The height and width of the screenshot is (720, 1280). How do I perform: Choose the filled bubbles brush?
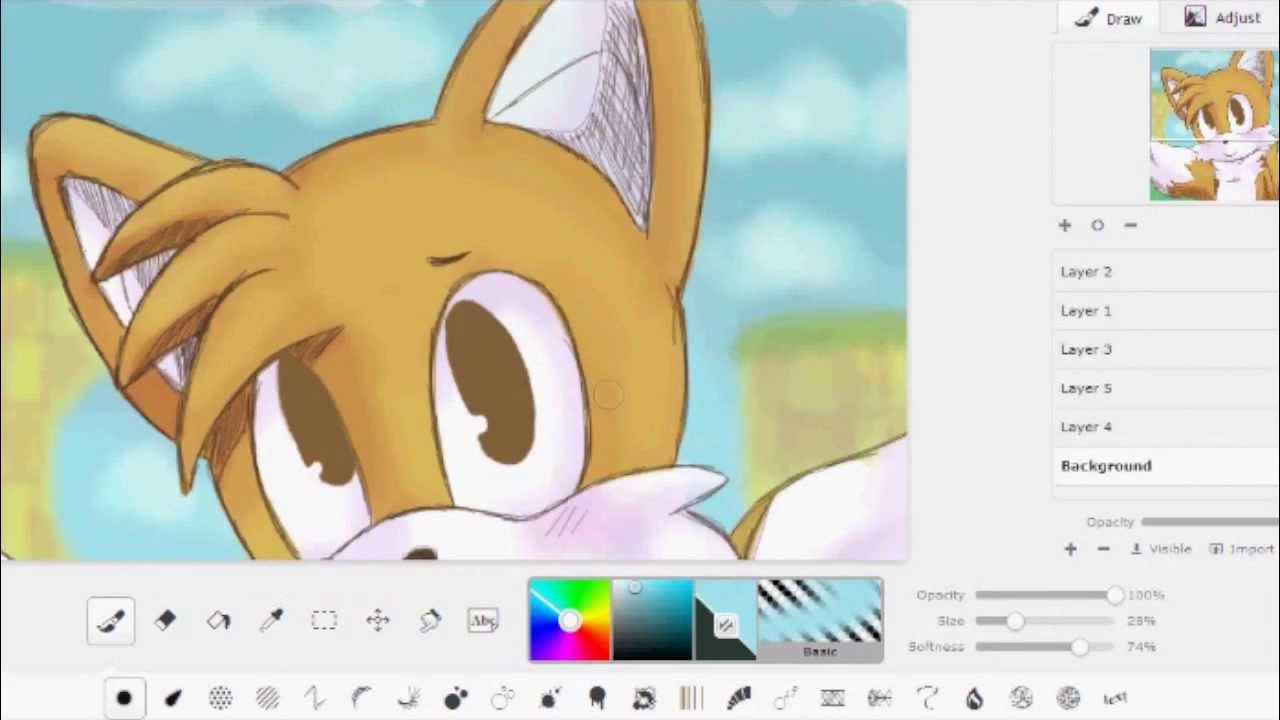455,698
